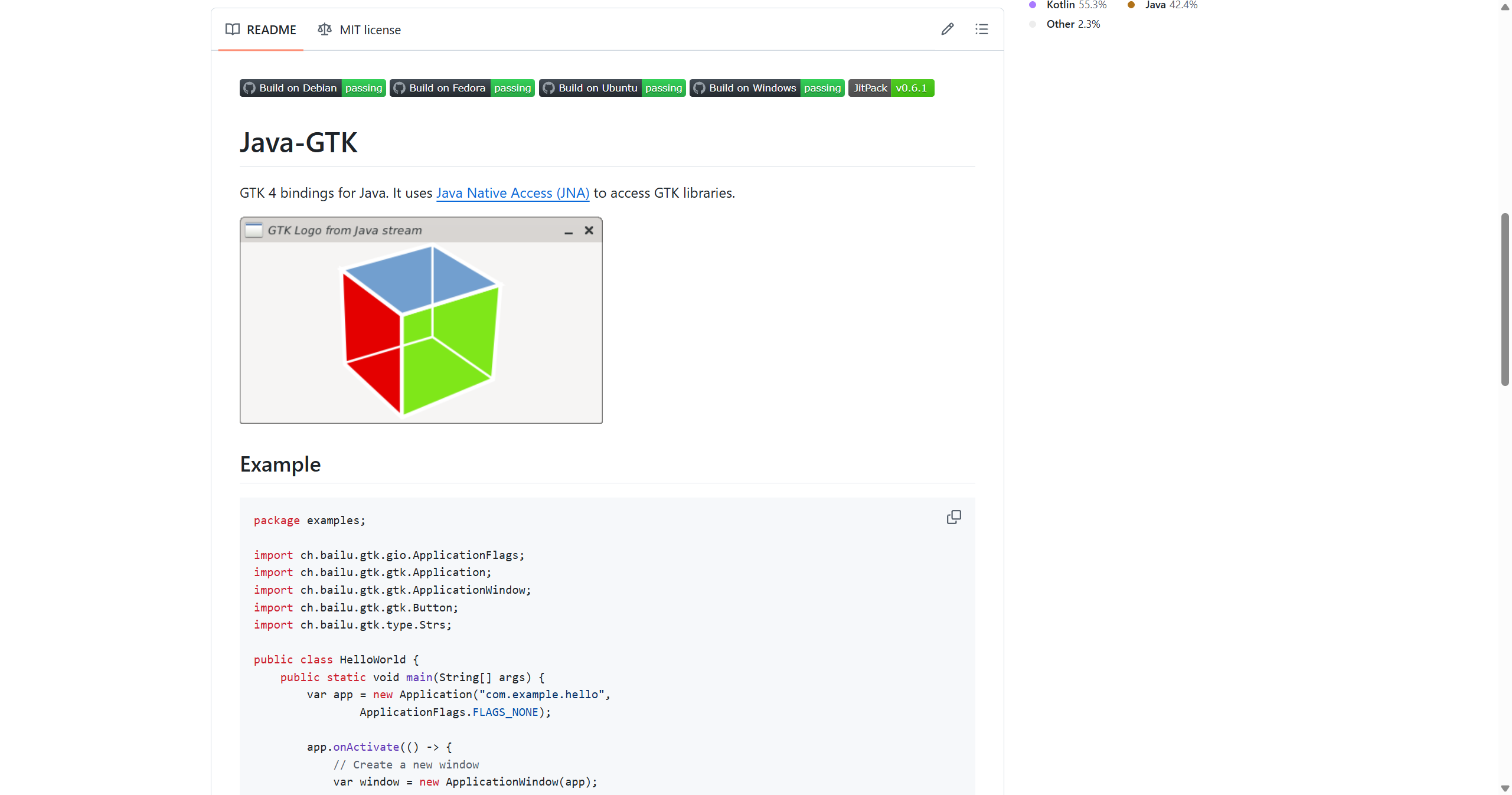This screenshot has height=795, width=1512.
Task: Edit the README using the pencil icon
Action: point(947,29)
